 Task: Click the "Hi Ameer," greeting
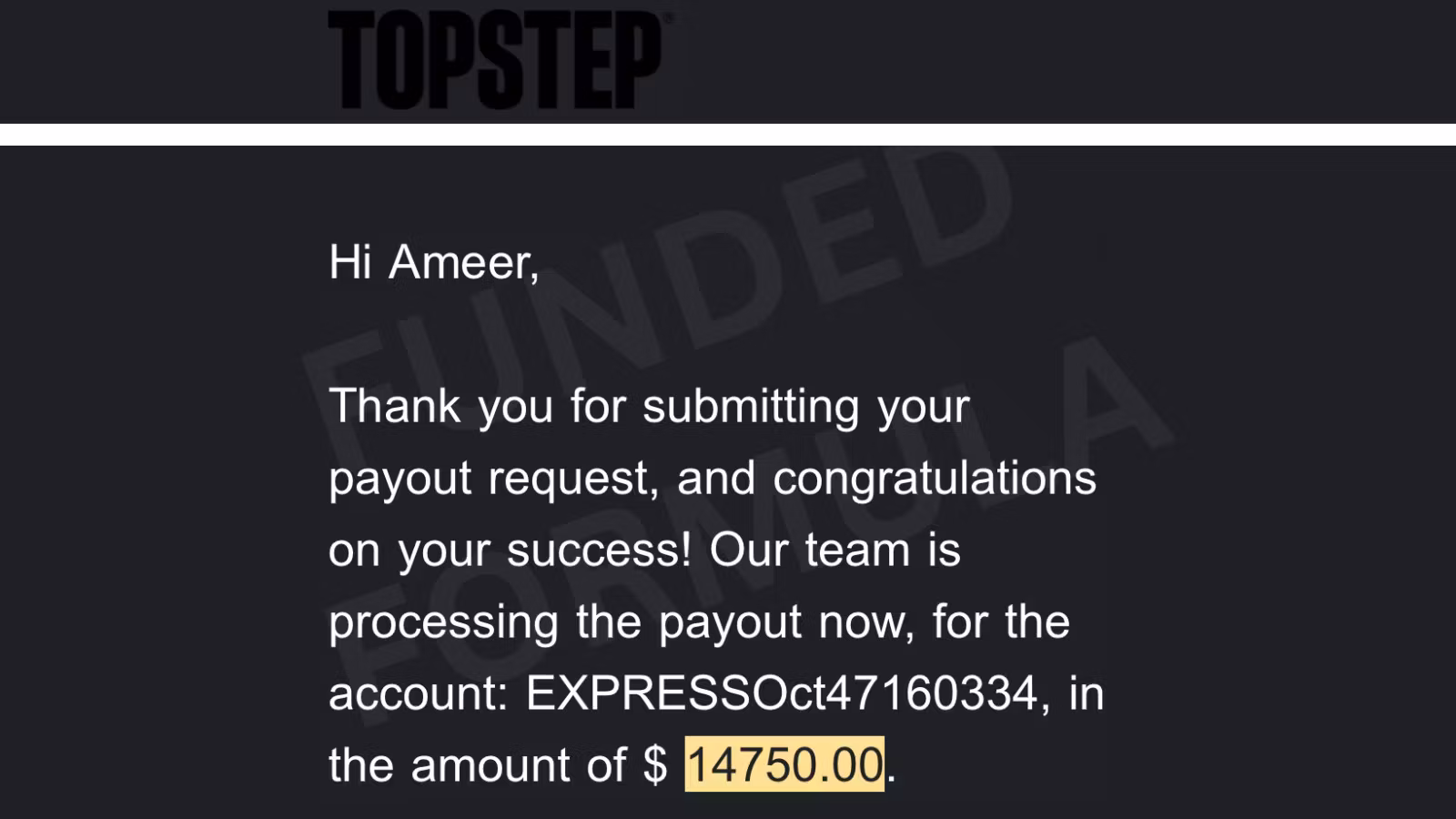(x=433, y=262)
